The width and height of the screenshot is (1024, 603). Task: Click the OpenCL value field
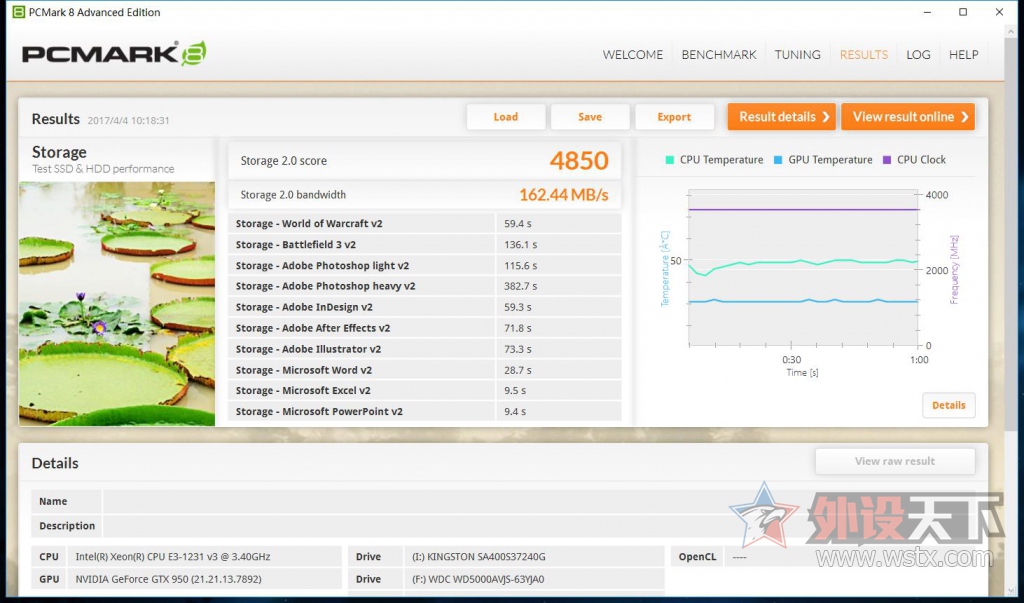pos(849,557)
